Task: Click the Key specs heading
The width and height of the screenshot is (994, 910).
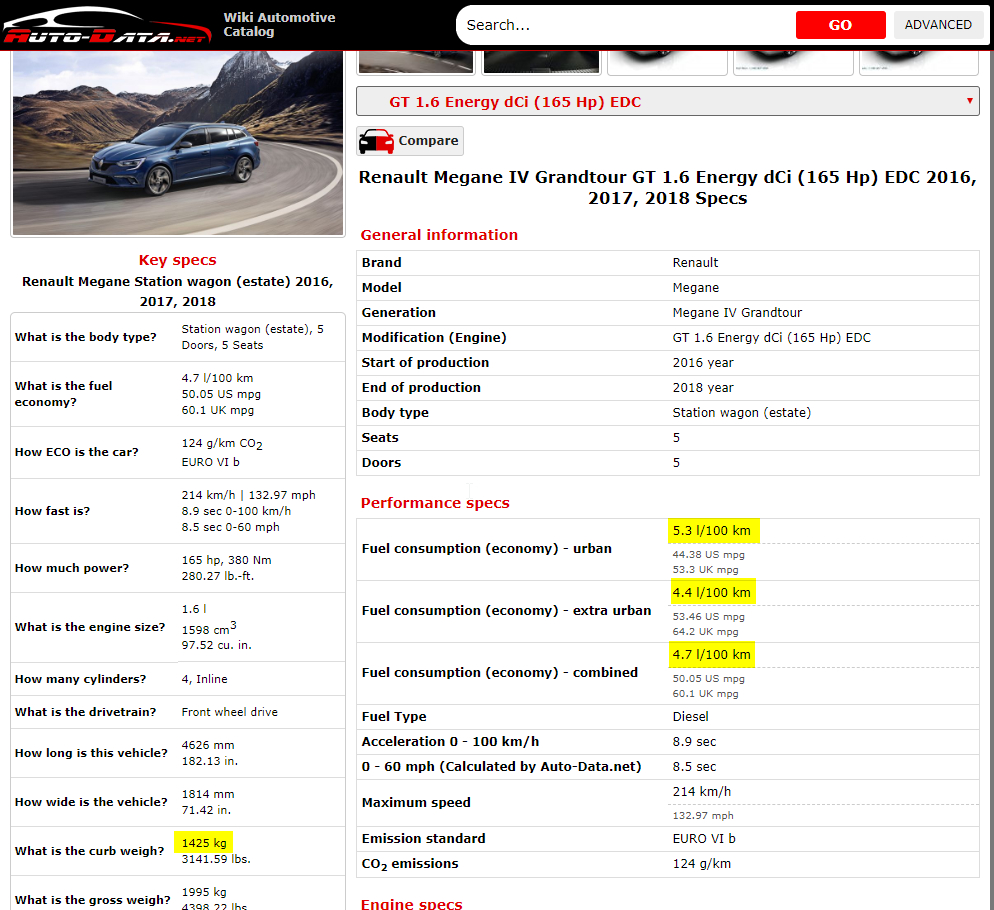Action: click(x=178, y=260)
